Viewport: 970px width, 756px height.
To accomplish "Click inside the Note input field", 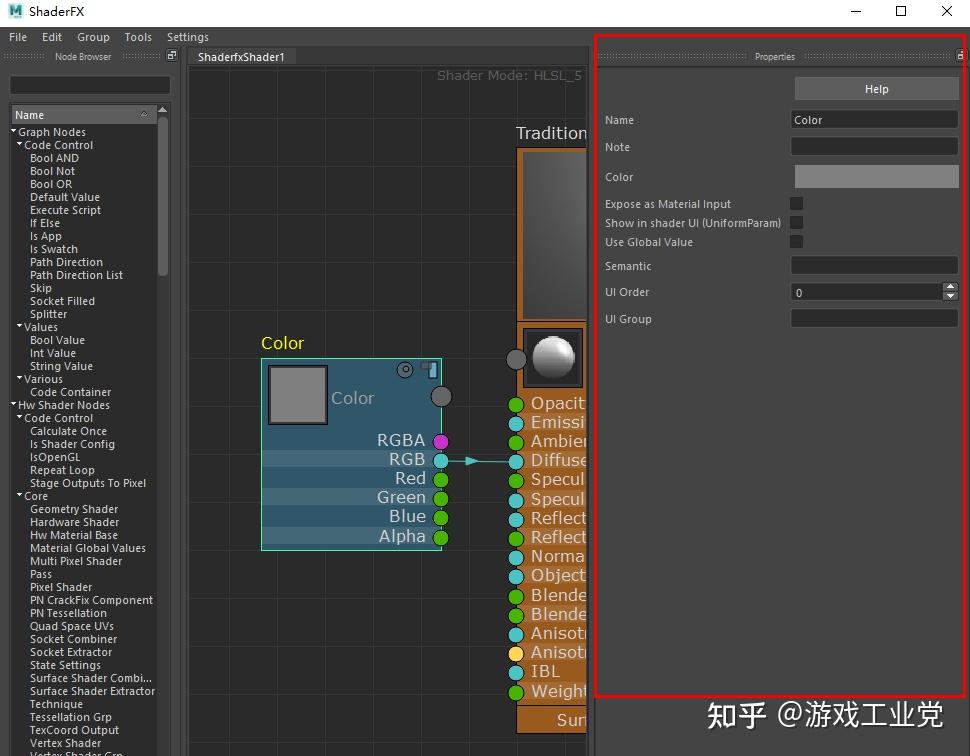I will [x=874, y=146].
